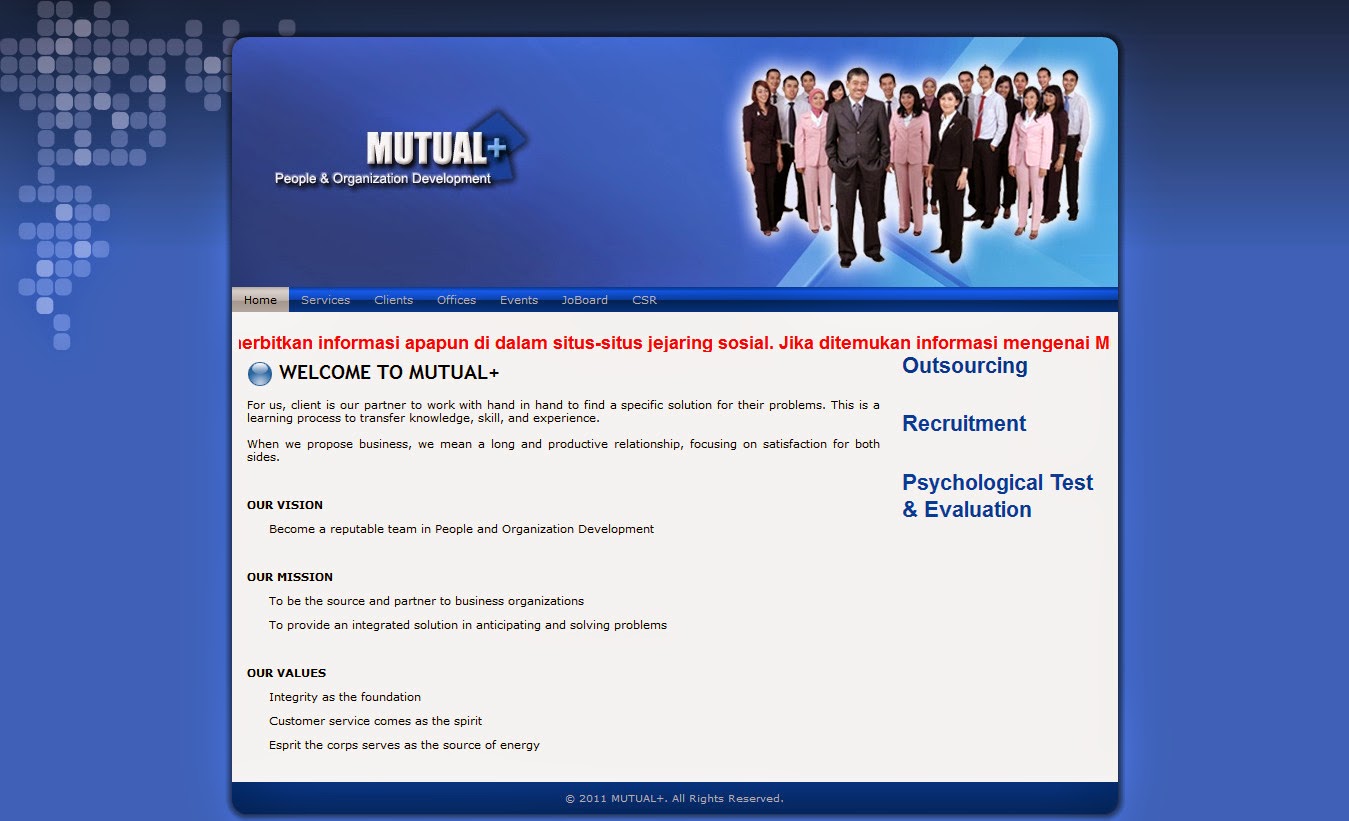Click the WELCOME TO MUTUAL+ heading
Screen dimensions: 1349x821
389,373
